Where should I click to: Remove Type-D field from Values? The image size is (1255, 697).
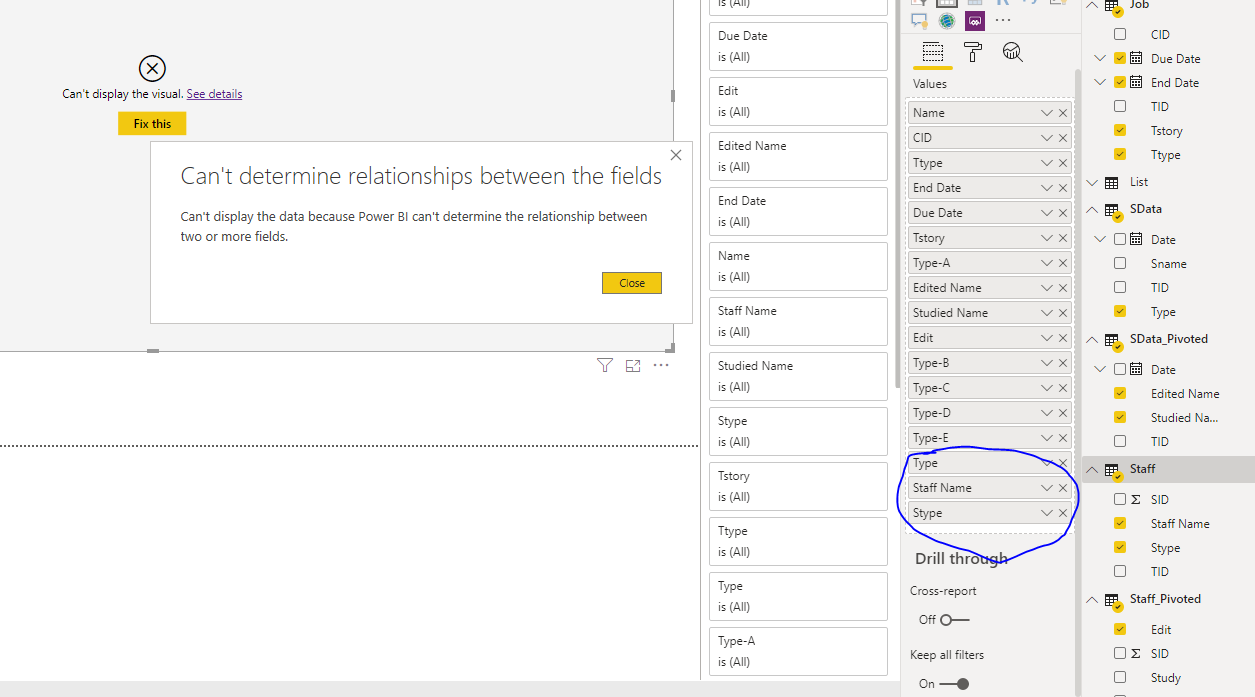[1063, 413]
